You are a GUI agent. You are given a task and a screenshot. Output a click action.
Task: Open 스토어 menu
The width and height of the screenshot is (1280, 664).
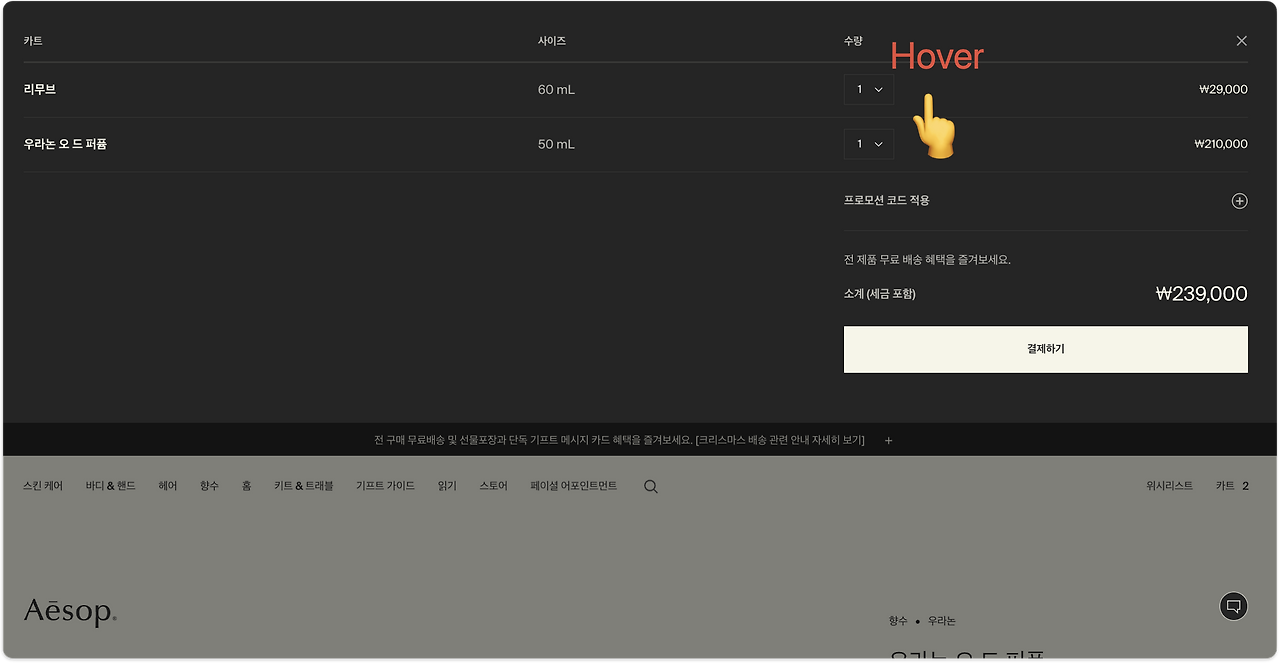[493, 486]
